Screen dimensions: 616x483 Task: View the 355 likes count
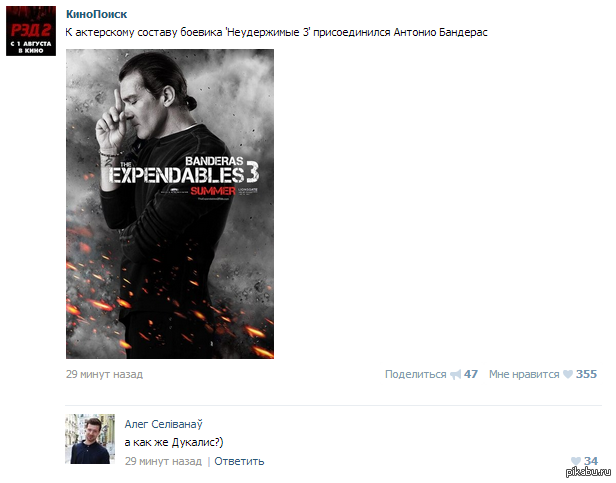click(586, 374)
